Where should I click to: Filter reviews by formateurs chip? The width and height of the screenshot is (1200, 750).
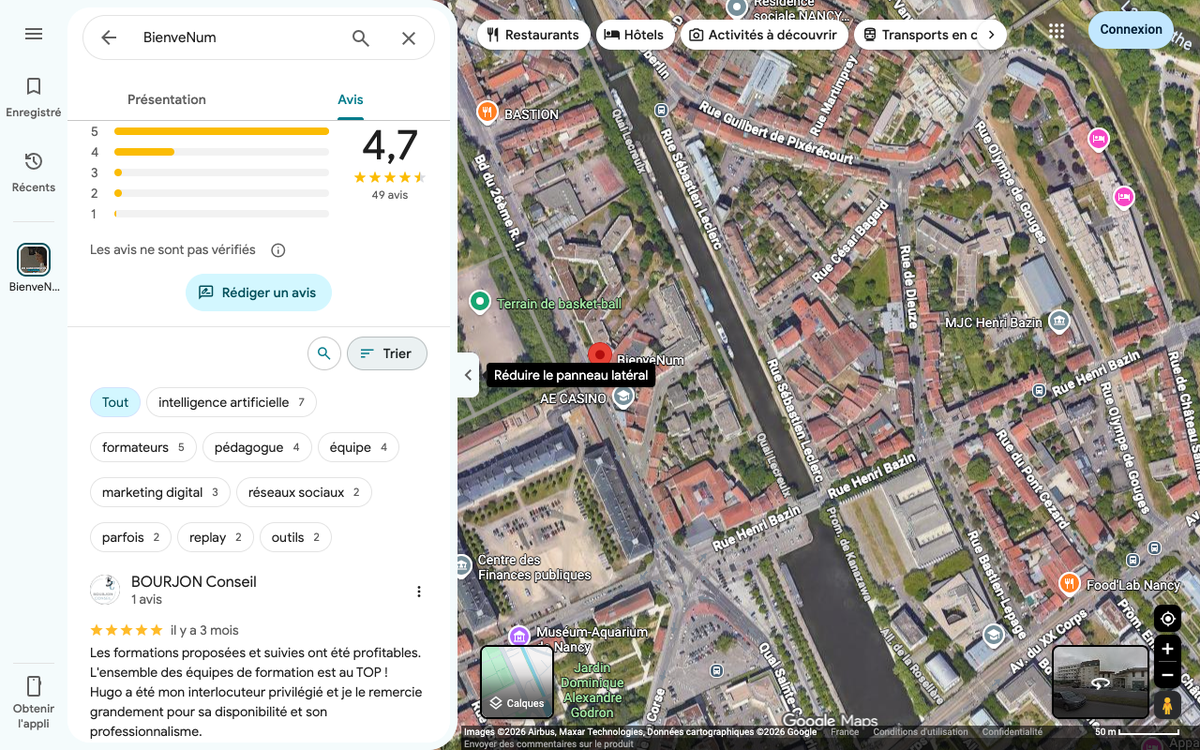(143, 447)
